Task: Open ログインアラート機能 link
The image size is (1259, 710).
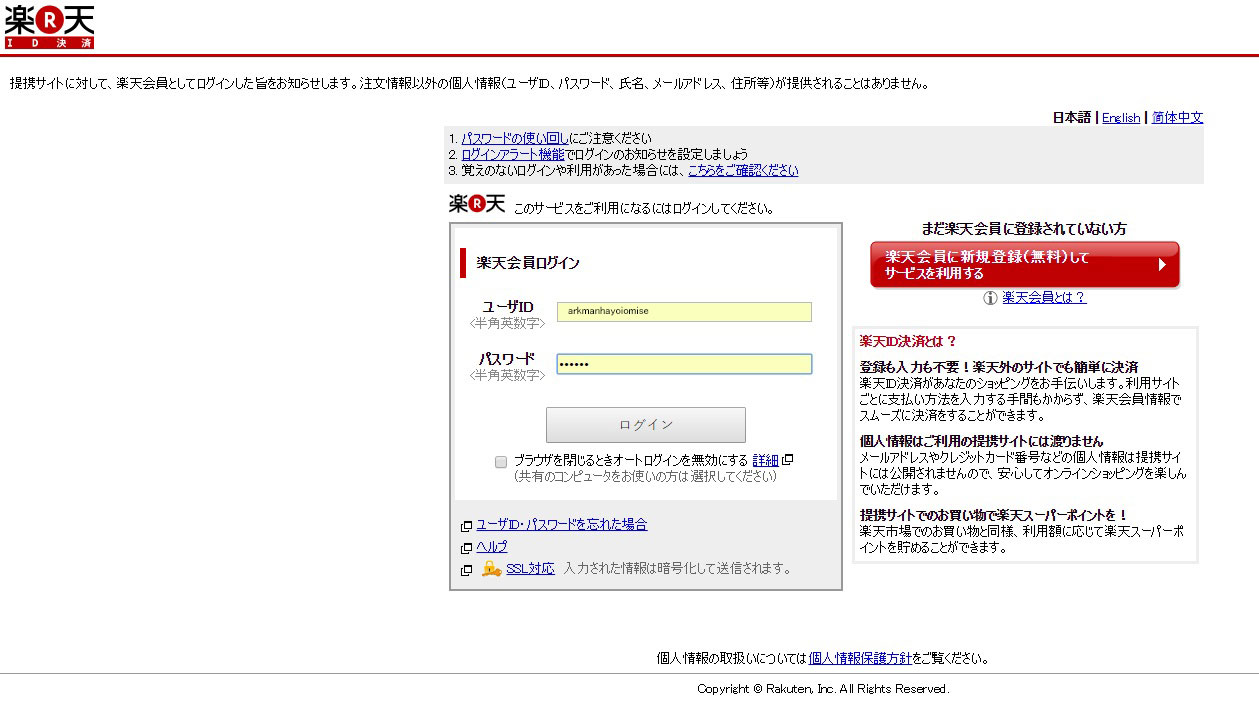Action: click(x=513, y=154)
